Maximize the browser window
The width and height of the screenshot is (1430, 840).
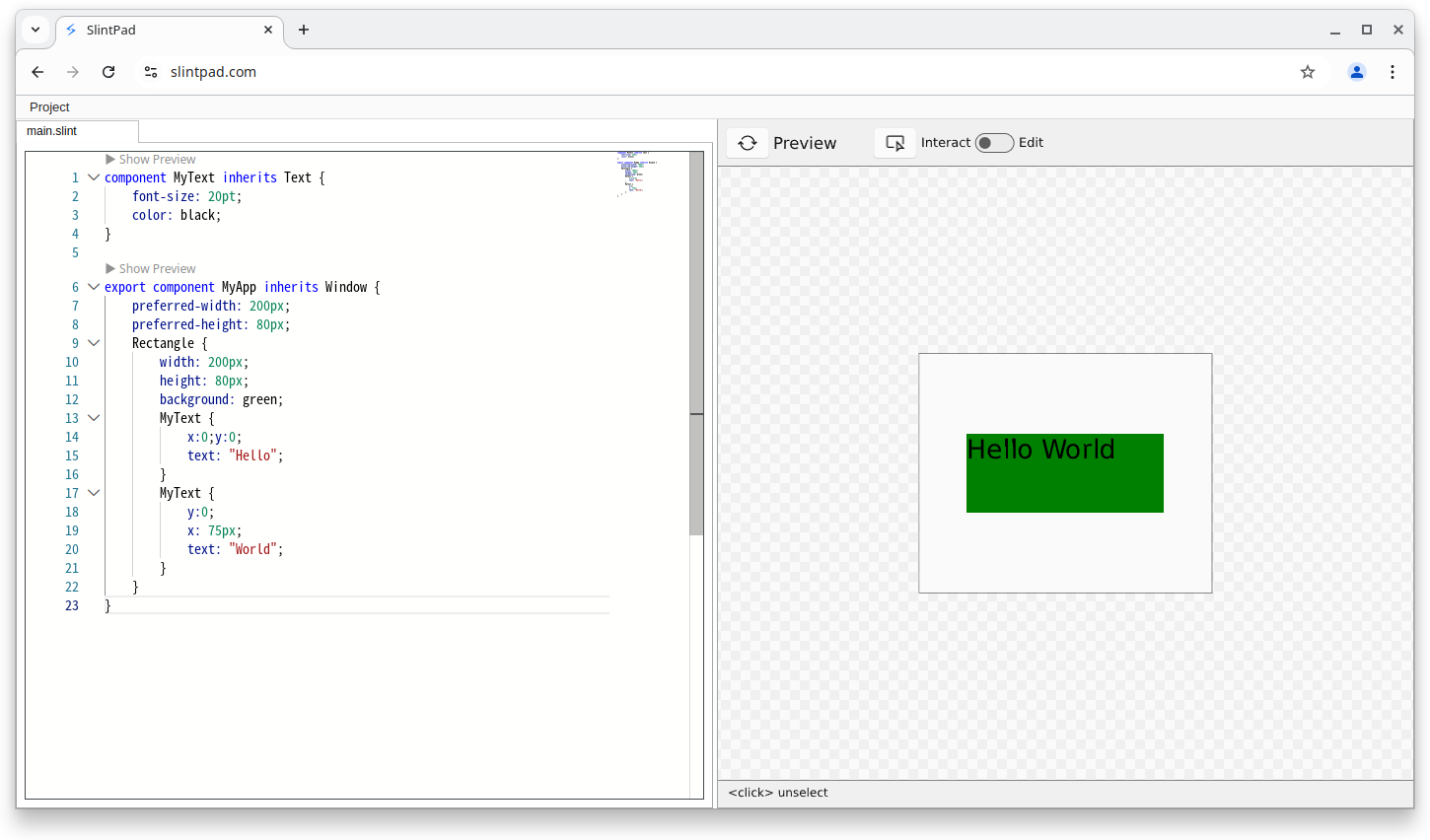[x=1367, y=30]
